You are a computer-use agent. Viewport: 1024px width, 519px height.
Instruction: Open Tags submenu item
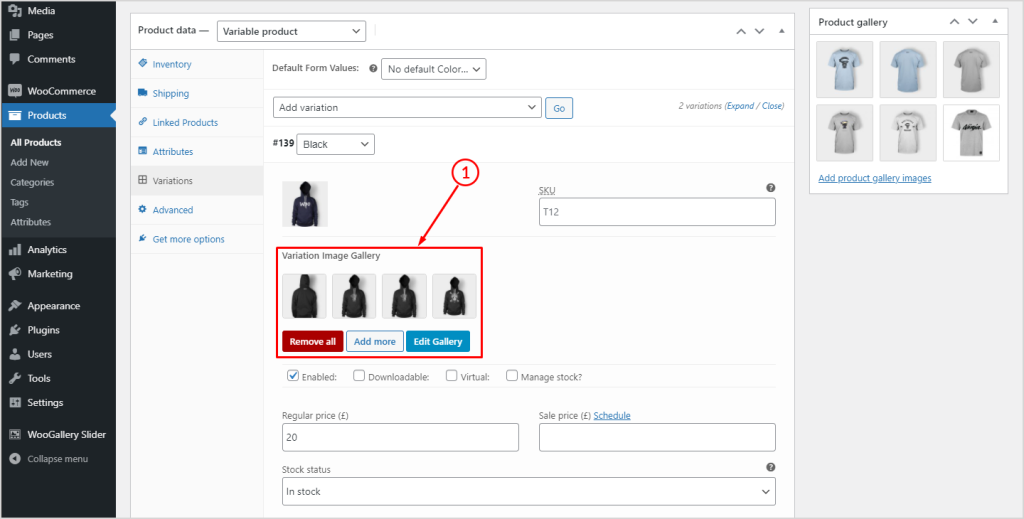(x=19, y=202)
